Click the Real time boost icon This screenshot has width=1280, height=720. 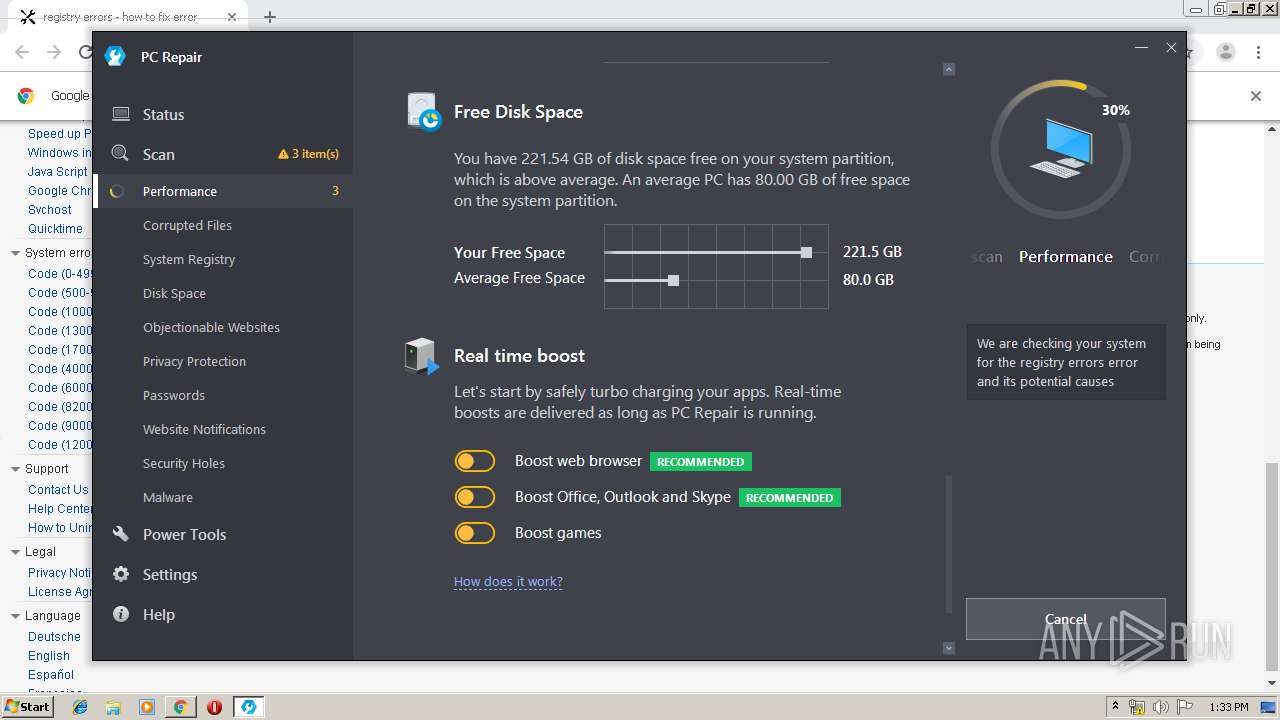(422, 356)
